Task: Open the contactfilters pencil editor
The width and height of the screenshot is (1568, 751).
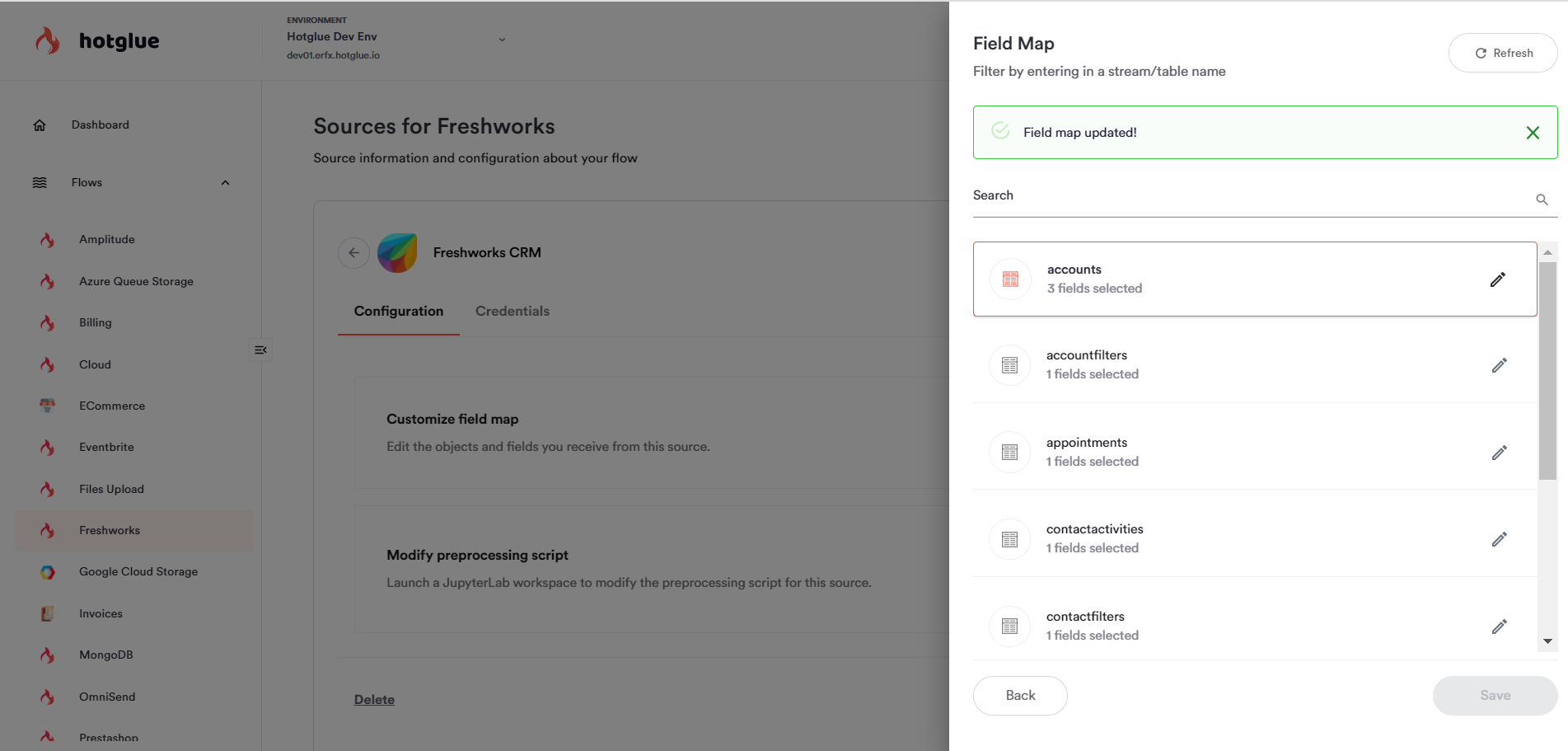Action: 1499,627
